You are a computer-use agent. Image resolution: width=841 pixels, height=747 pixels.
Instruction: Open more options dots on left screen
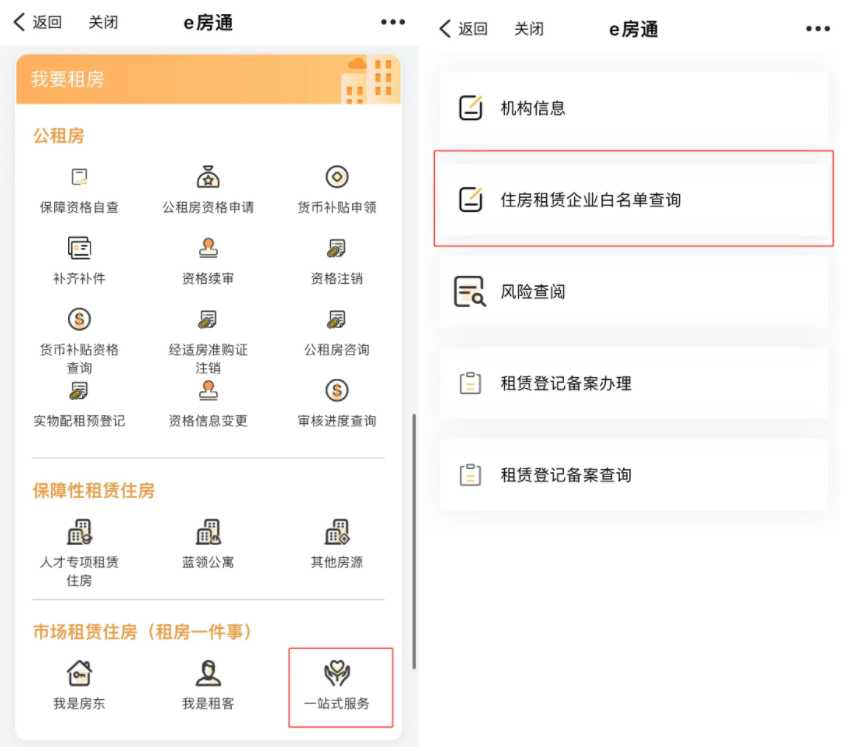click(393, 22)
